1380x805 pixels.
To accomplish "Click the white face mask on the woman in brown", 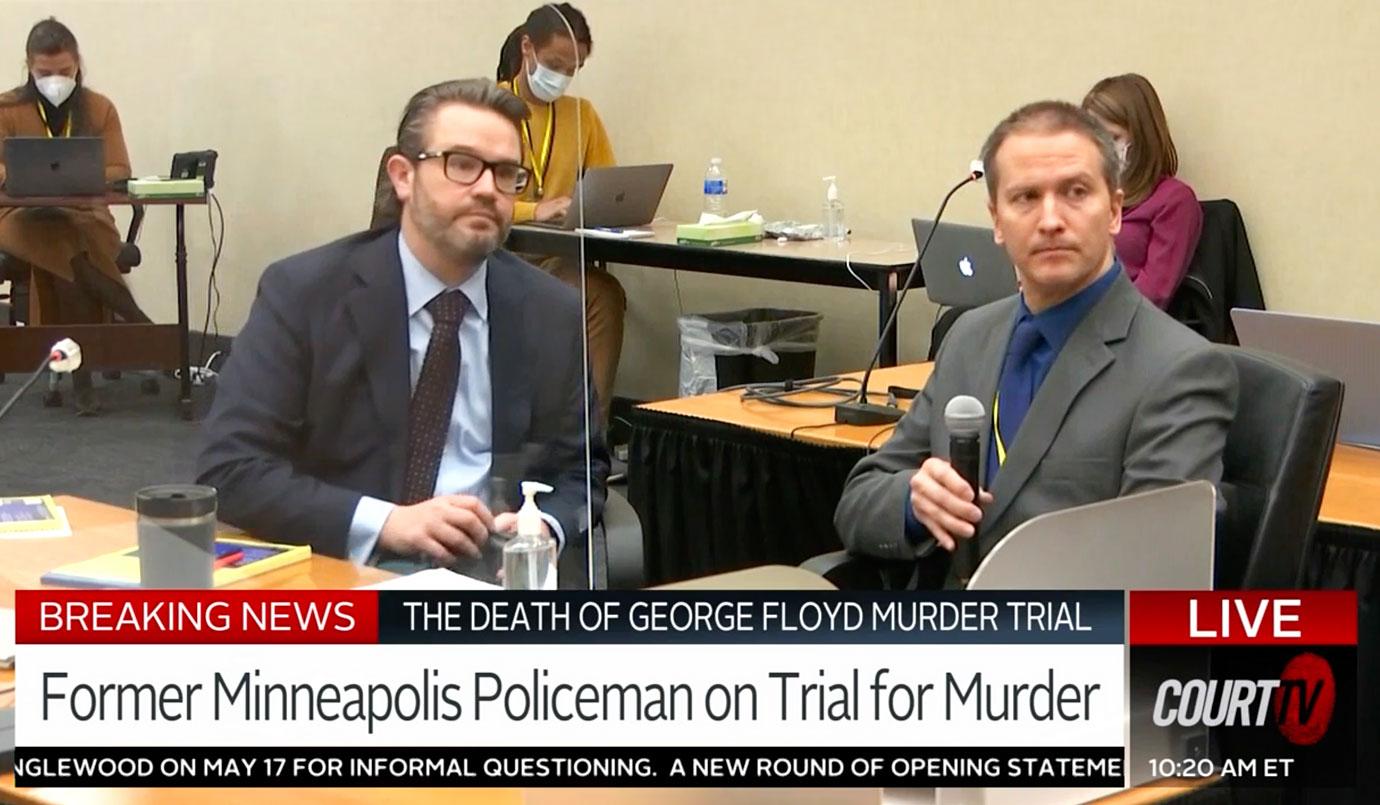I will point(56,89).
